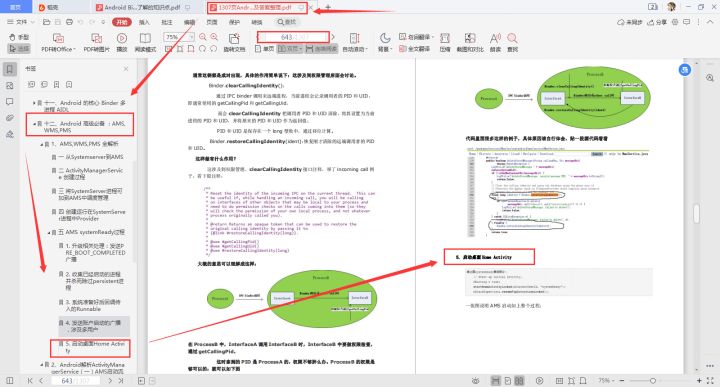Open the 自动滚动 auto-scroll tool
The image size is (720, 387).
click(x=354, y=43)
